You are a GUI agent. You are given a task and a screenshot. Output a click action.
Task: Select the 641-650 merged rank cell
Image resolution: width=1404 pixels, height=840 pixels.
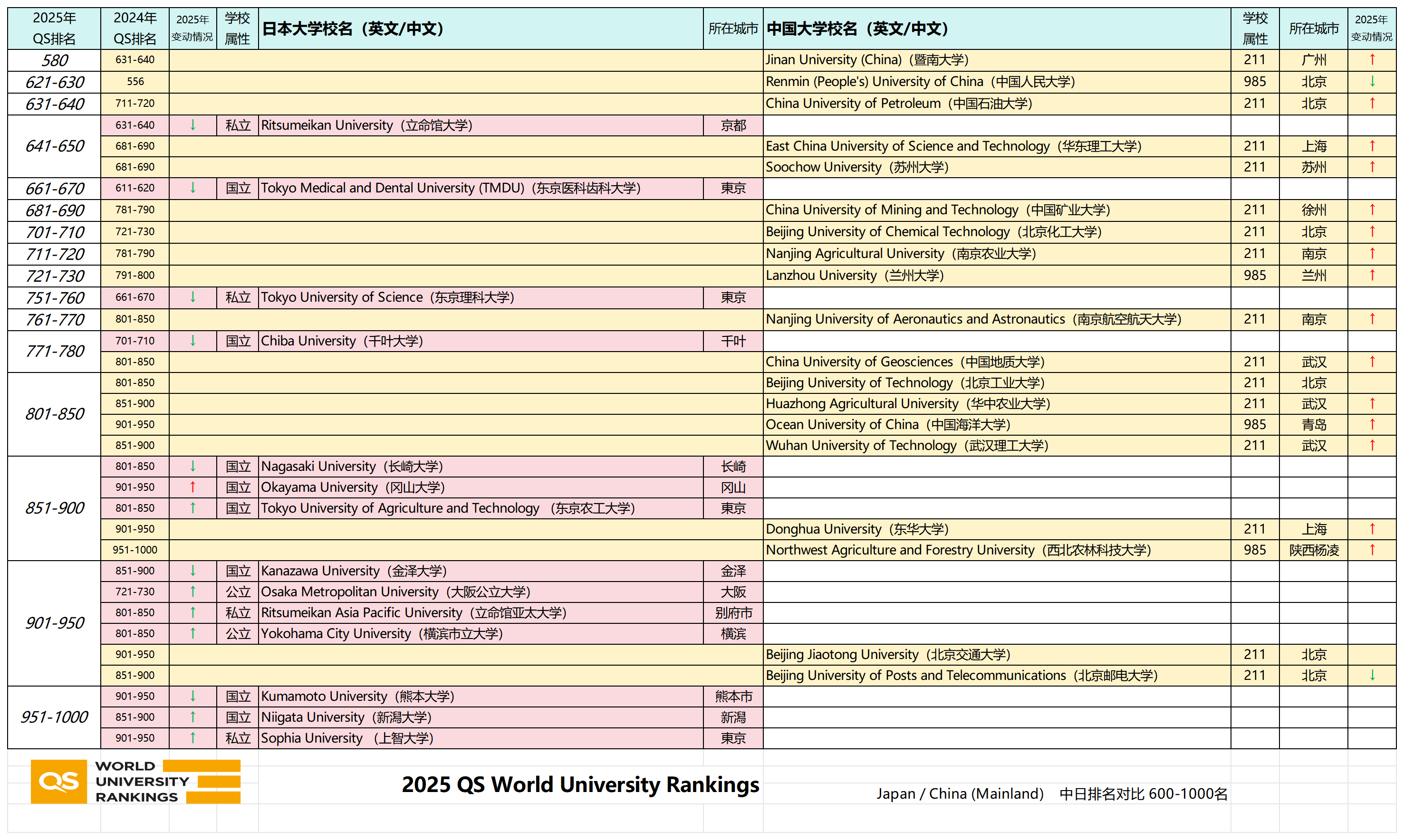coord(54,146)
